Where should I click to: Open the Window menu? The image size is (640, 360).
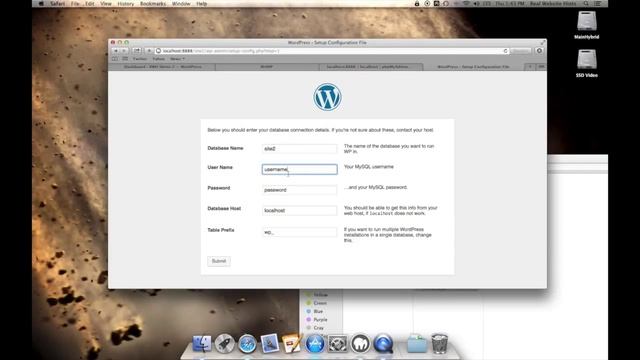point(181,4)
